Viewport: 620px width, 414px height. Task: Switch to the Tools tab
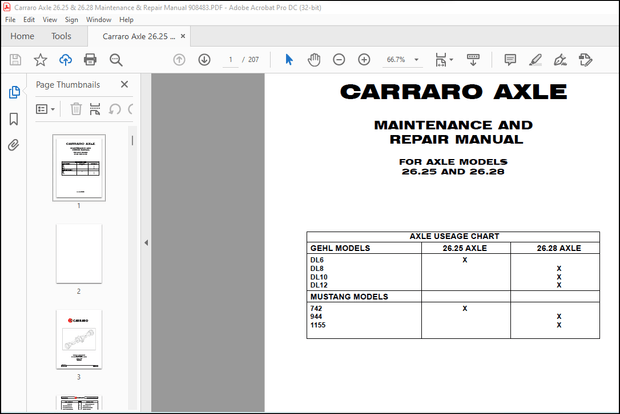[61, 36]
